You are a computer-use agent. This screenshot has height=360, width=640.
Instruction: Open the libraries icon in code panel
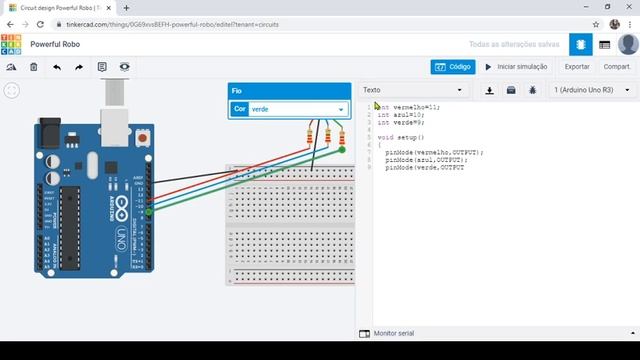click(x=511, y=90)
